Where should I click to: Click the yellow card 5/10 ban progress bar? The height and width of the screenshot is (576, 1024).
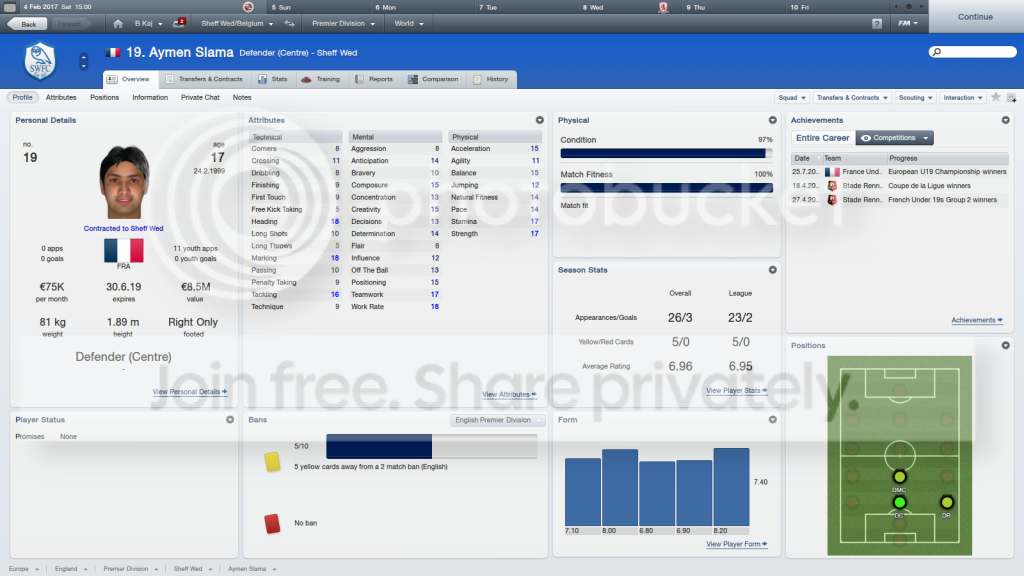coord(432,447)
